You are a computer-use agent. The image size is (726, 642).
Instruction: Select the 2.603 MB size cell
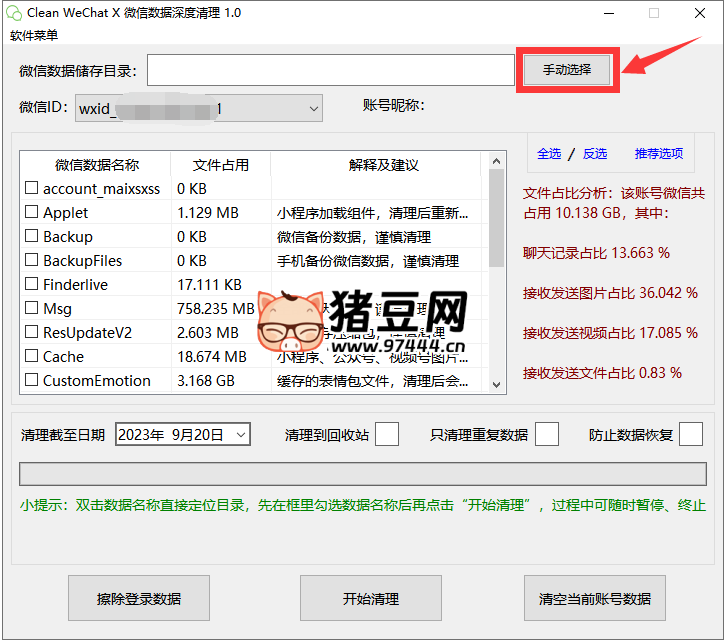click(x=208, y=332)
